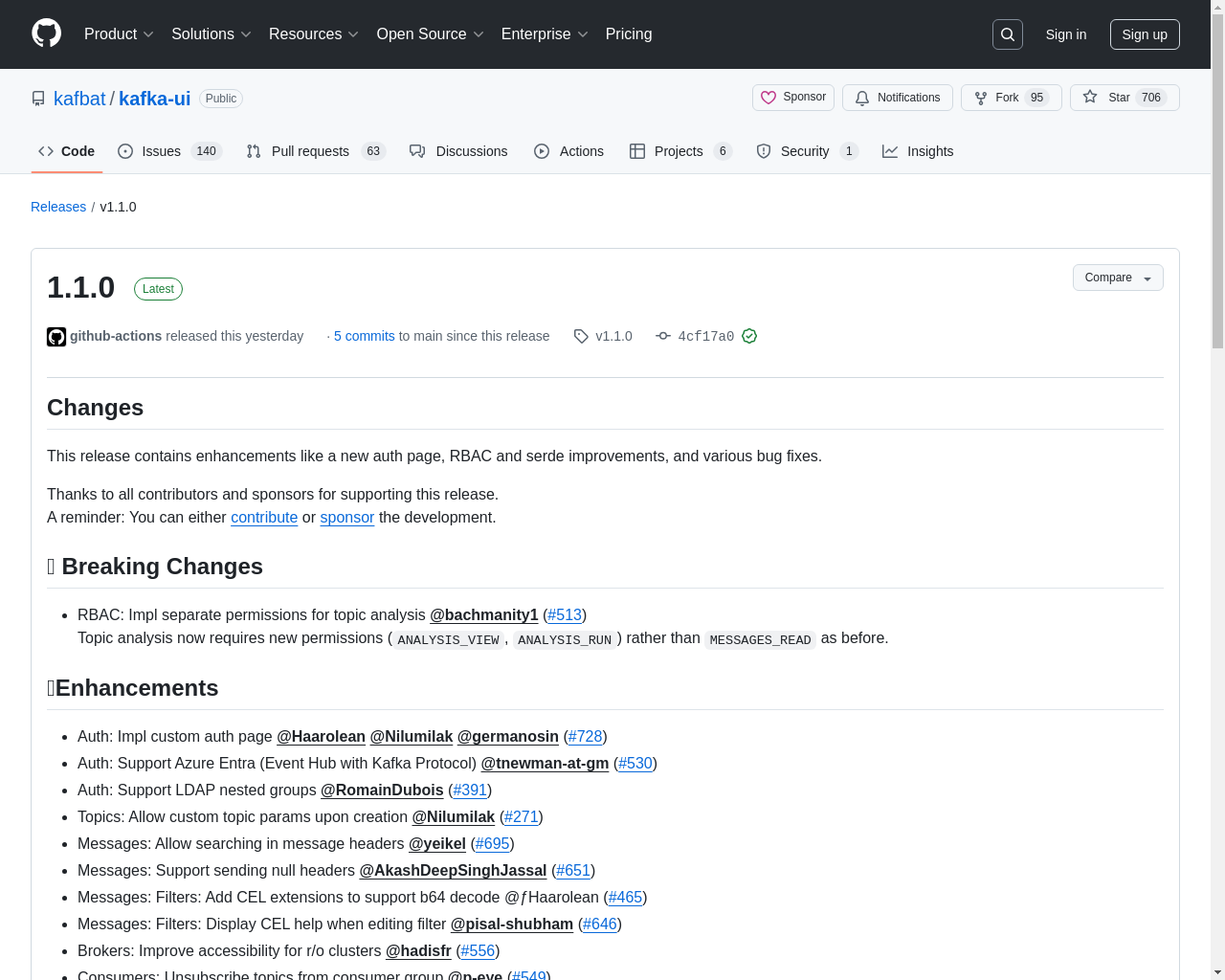Click the repository icon beside kafbat
Viewport: 1225px width, 980px height.
point(38,99)
